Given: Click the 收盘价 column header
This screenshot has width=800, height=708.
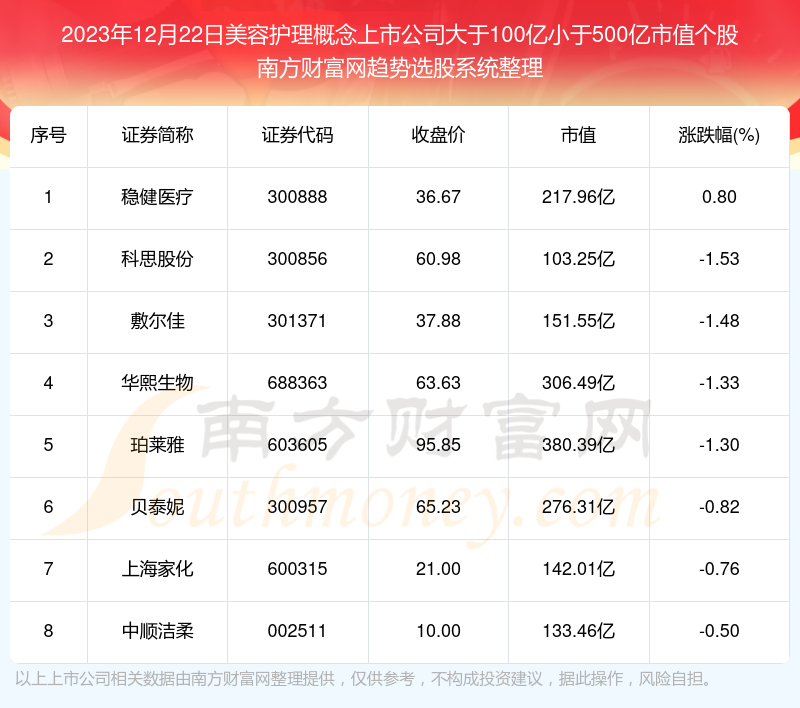Looking at the screenshot, I should click(438, 136).
